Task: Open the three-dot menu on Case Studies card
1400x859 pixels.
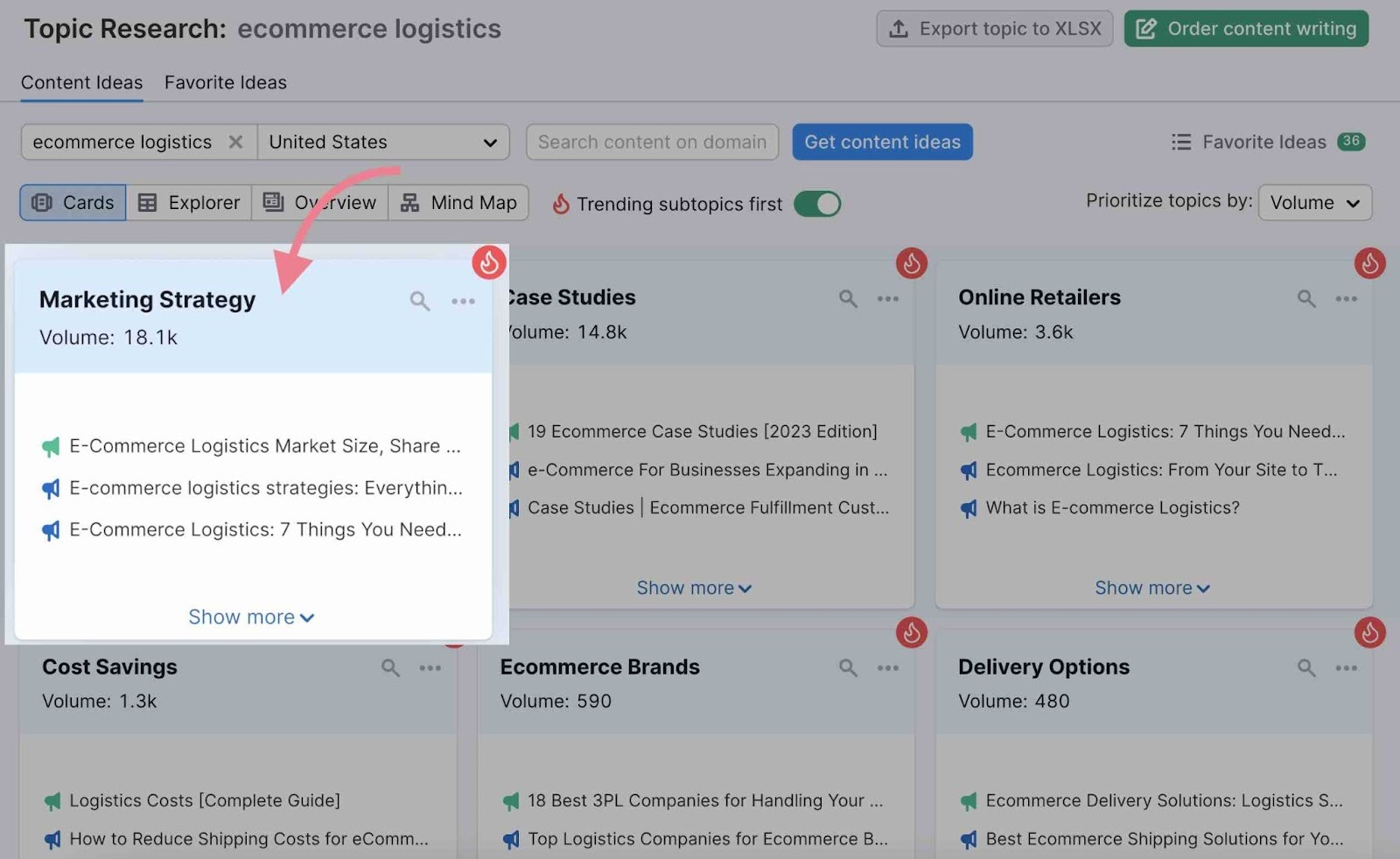Action: 887,298
